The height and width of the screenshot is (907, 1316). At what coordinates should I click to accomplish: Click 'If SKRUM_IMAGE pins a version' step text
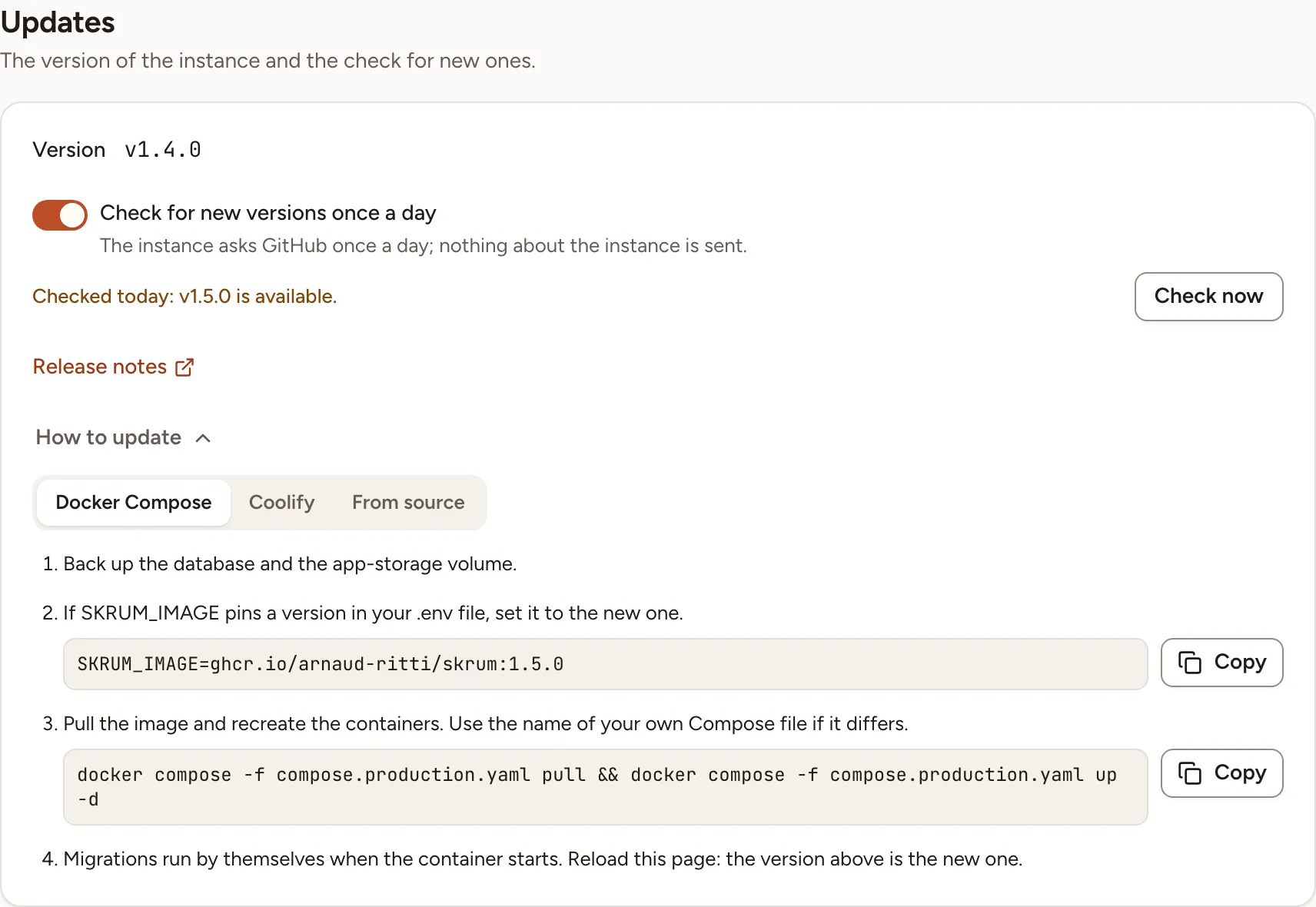coord(373,613)
